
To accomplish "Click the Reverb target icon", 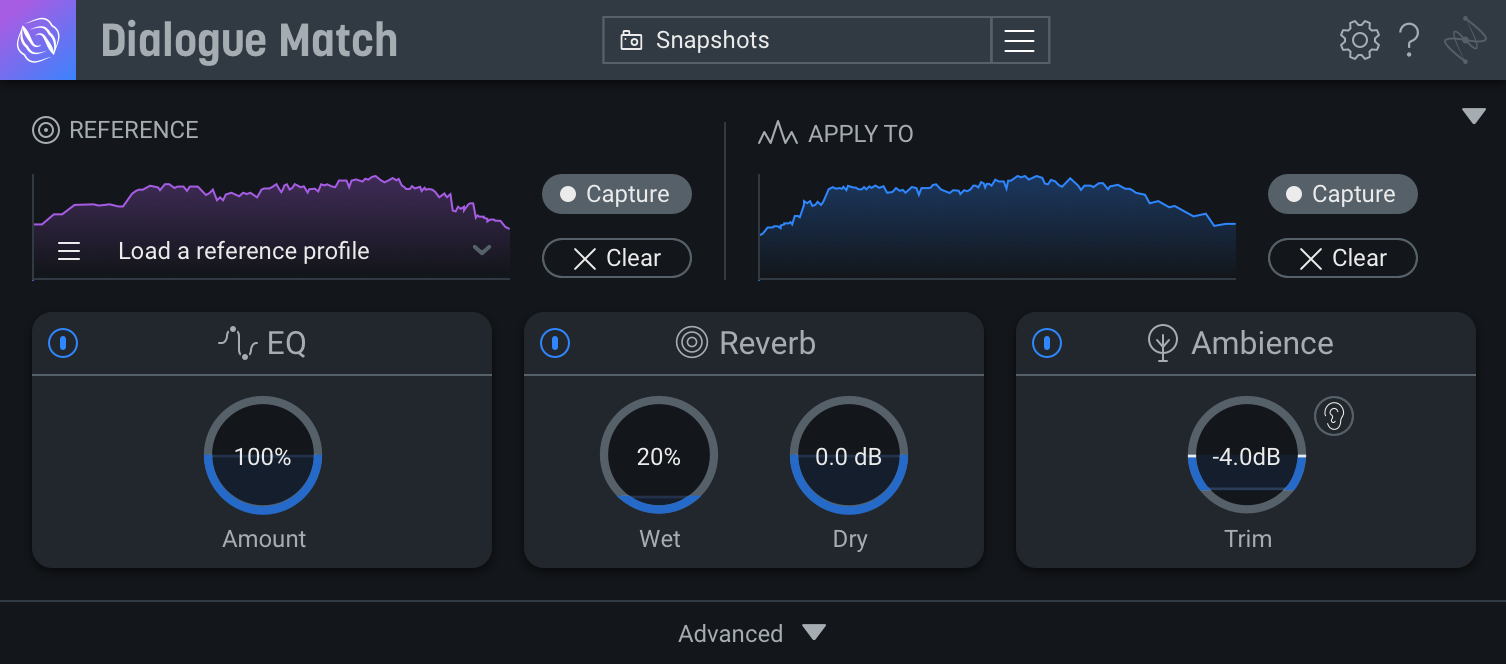I will click(x=691, y=343).
